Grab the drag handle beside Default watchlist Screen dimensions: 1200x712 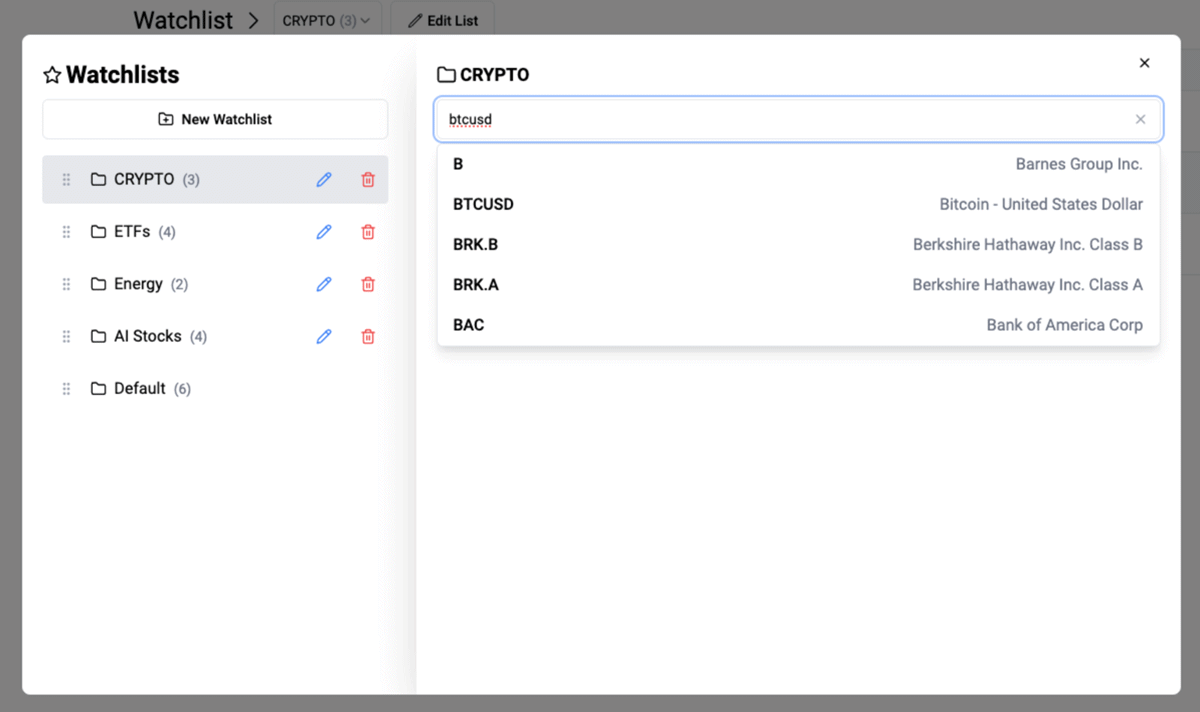[67, 388]
